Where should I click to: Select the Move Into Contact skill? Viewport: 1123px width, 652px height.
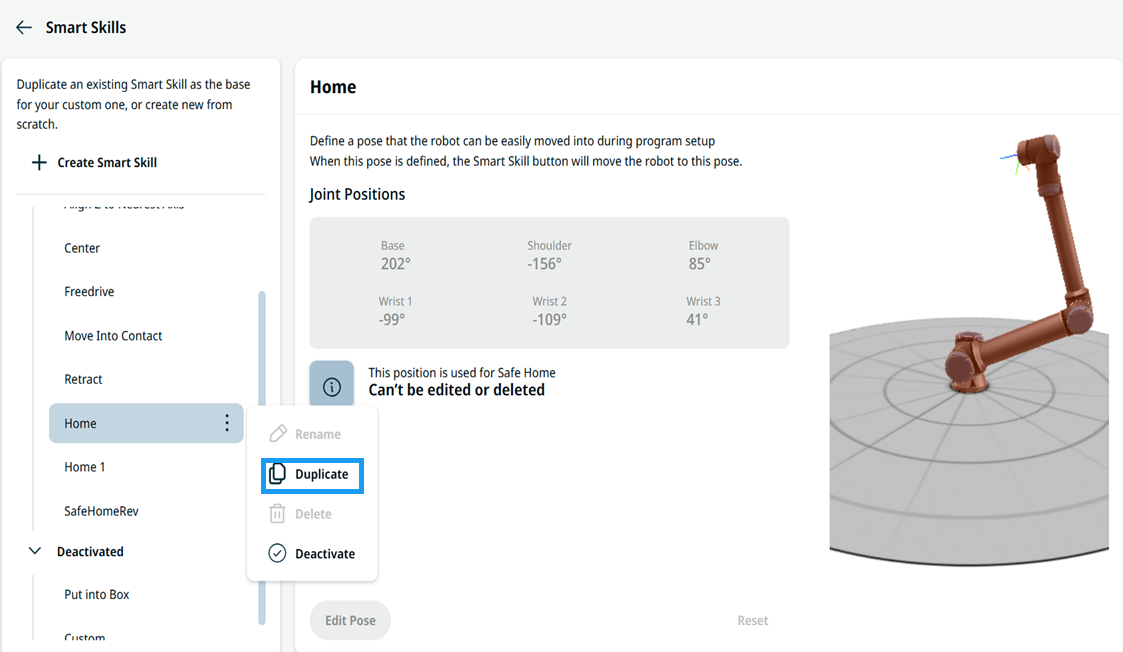[x=113, y=335]
